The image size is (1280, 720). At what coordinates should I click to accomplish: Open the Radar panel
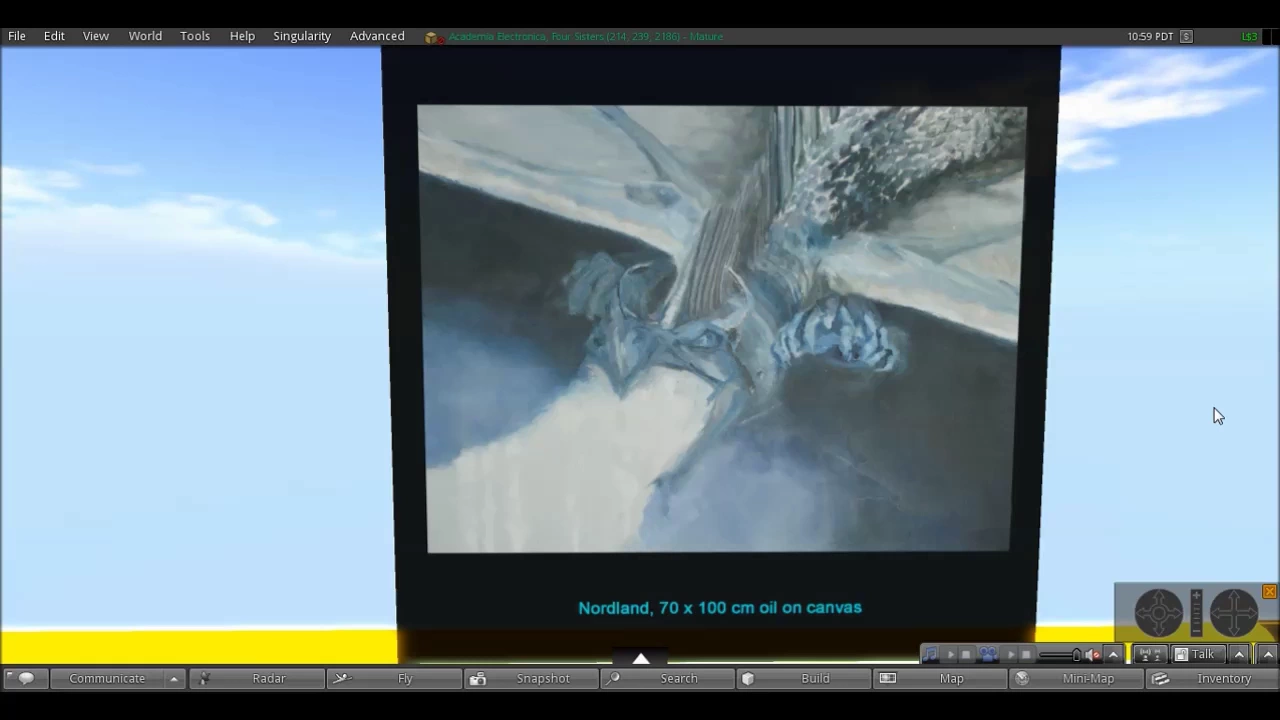click(x=256, y=678)
